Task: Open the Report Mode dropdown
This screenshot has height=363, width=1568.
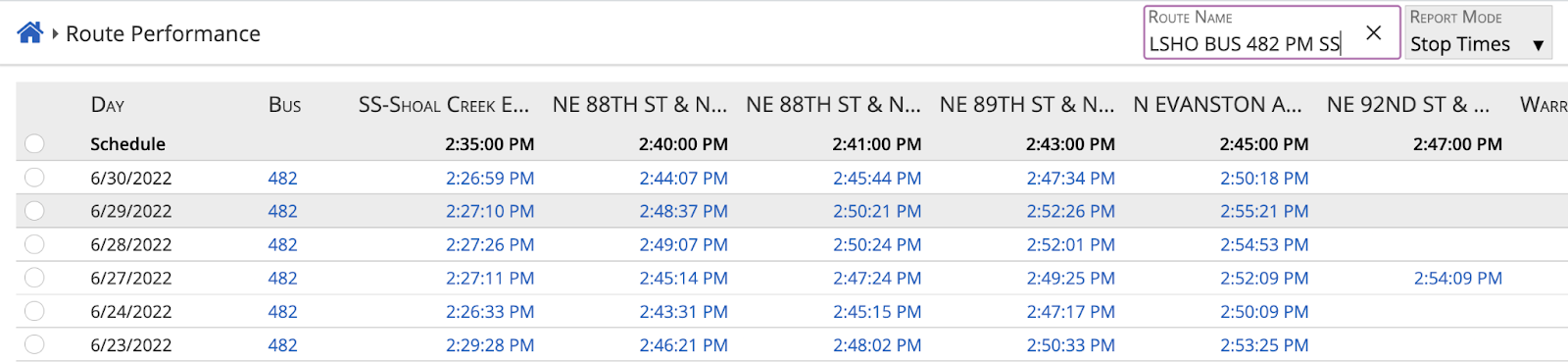Action: (x=1478, y=33)
